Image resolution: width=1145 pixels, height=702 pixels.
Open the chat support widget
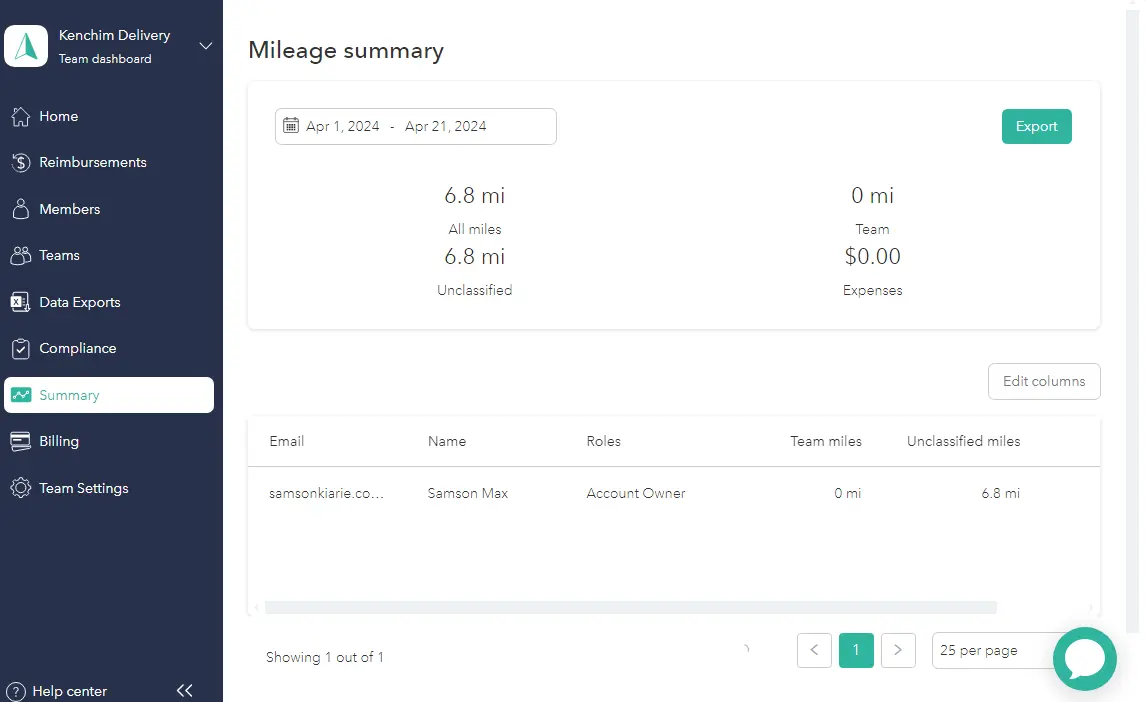[1085, 658]
